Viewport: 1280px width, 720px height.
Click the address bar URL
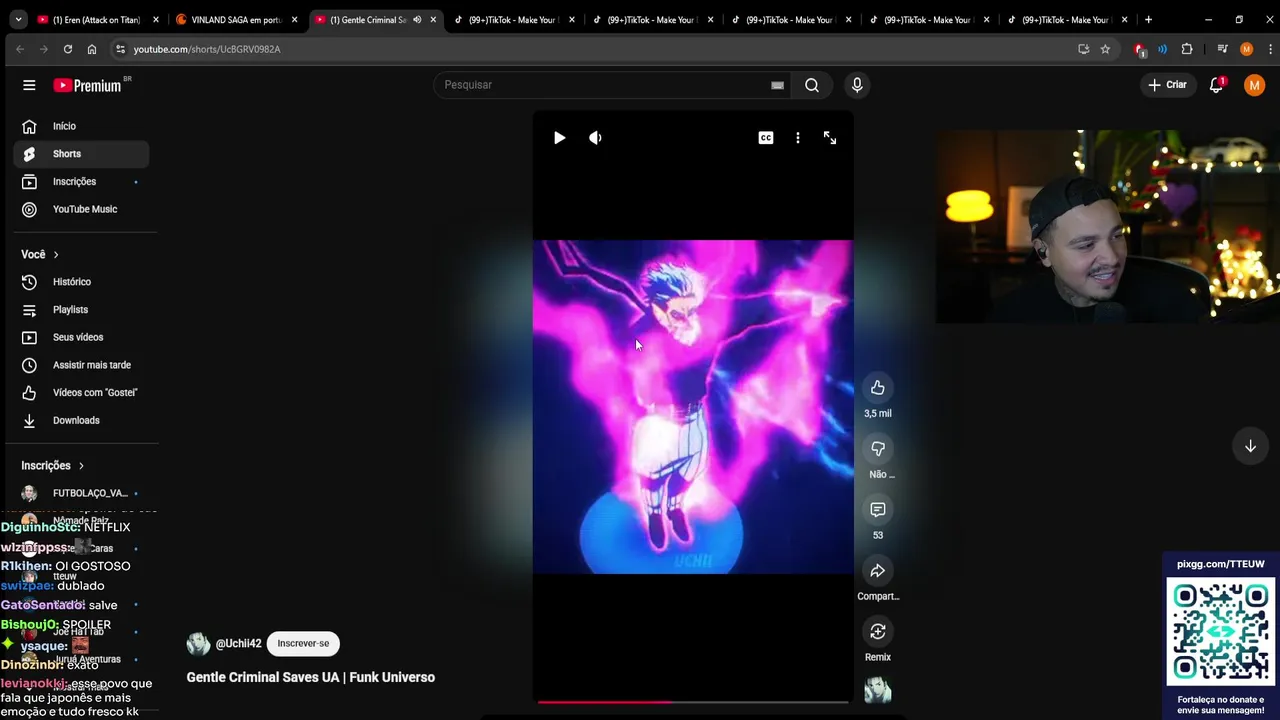click(207, 49)
